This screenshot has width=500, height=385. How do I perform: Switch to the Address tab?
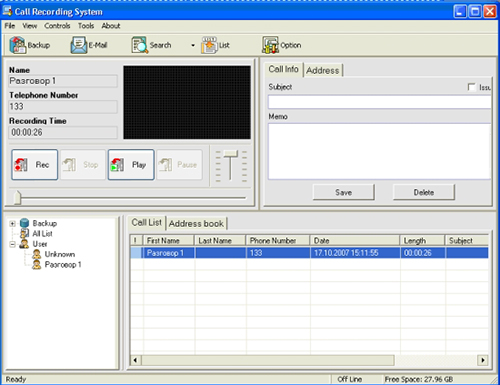coord(323,70)
